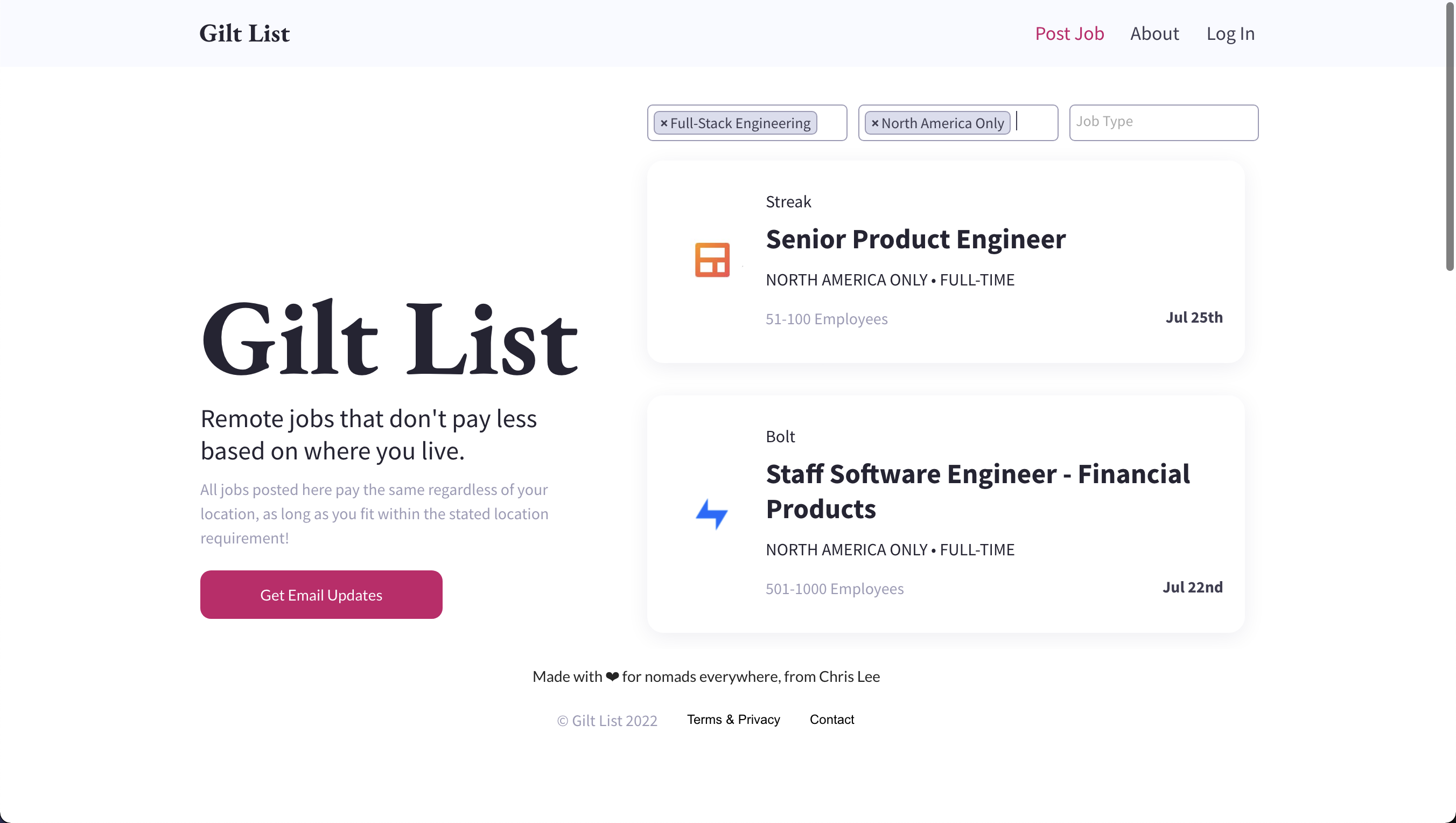Click Log In in the header
The width and height of the screenshot is (1456, 823).
point(1230,33)
